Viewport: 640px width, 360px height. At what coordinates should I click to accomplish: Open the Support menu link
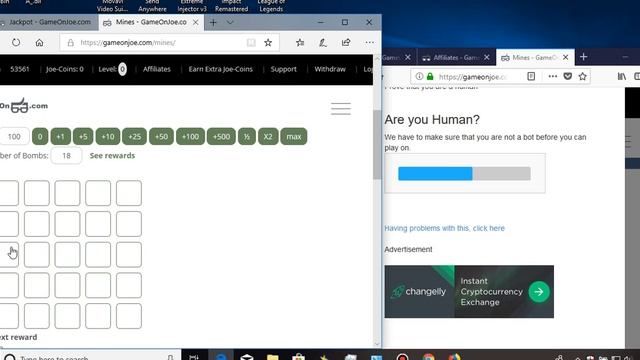click(283, 69)
